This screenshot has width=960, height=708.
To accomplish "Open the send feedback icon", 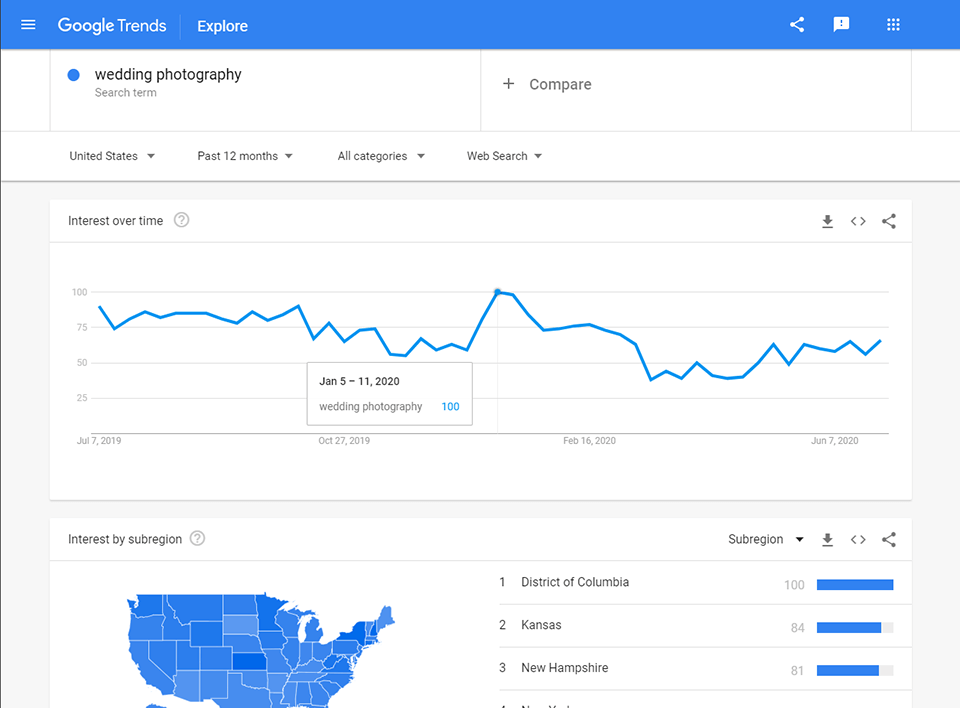I will pos(841,25).
